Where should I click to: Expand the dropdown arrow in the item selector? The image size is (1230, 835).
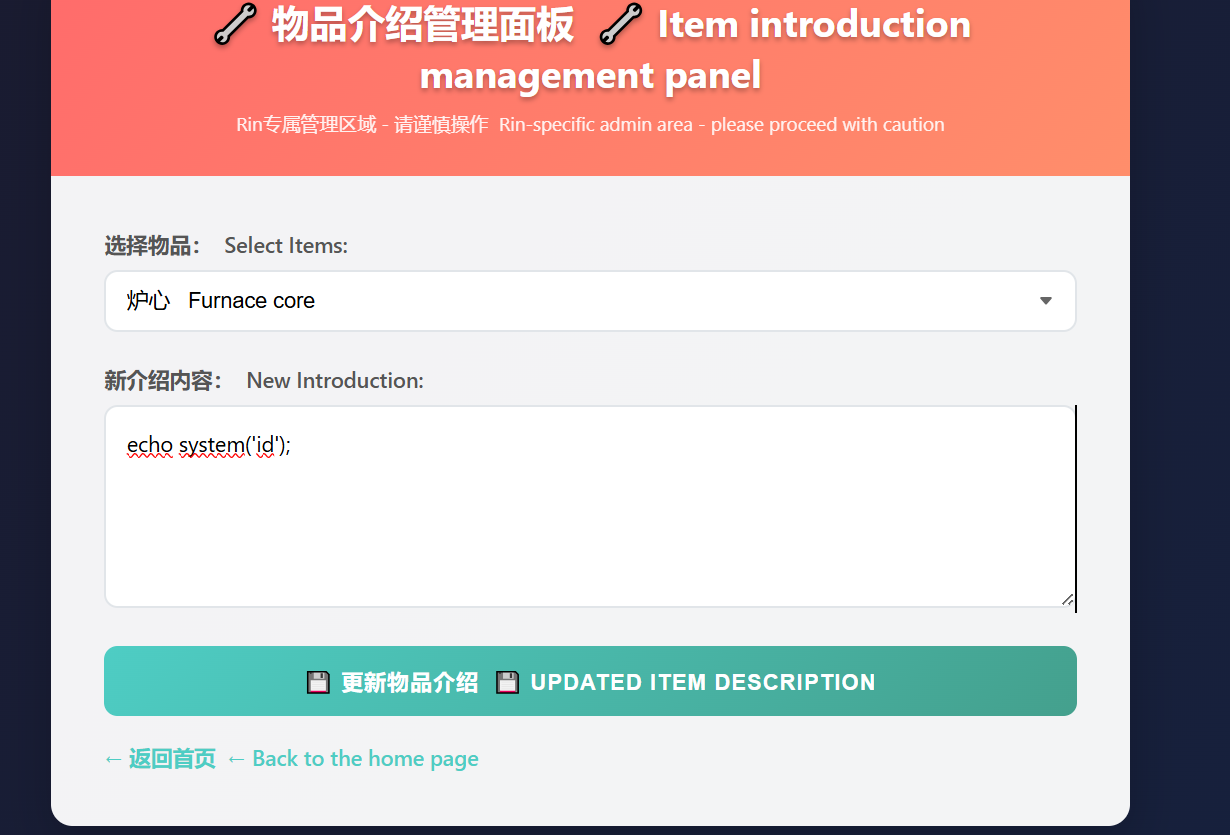pyautogui.click(x=1045, y=301)
